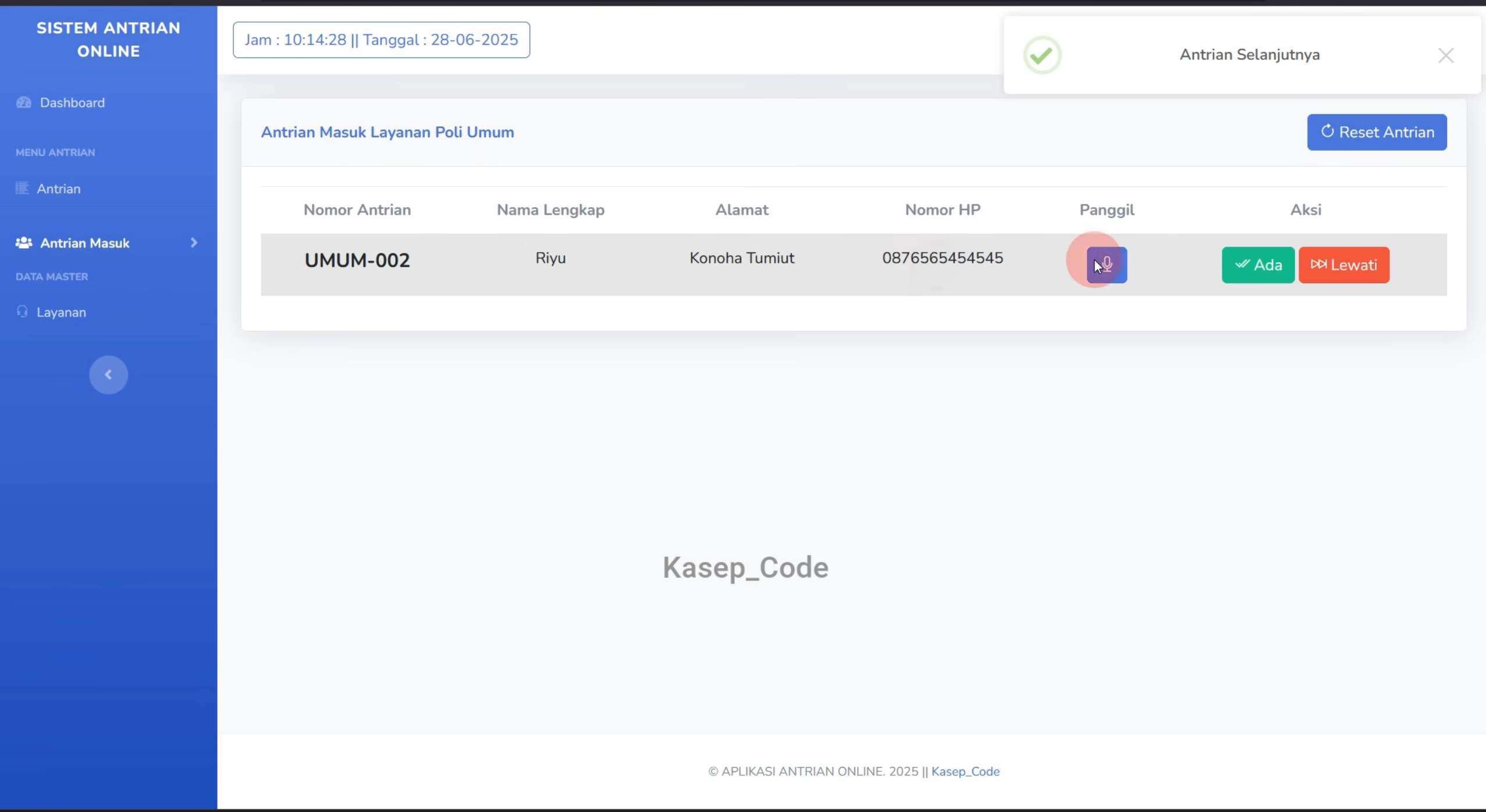Click the Jam and Tanggal clock box
The width and height of the screenshot is (1486, 812).
(381, 40)
